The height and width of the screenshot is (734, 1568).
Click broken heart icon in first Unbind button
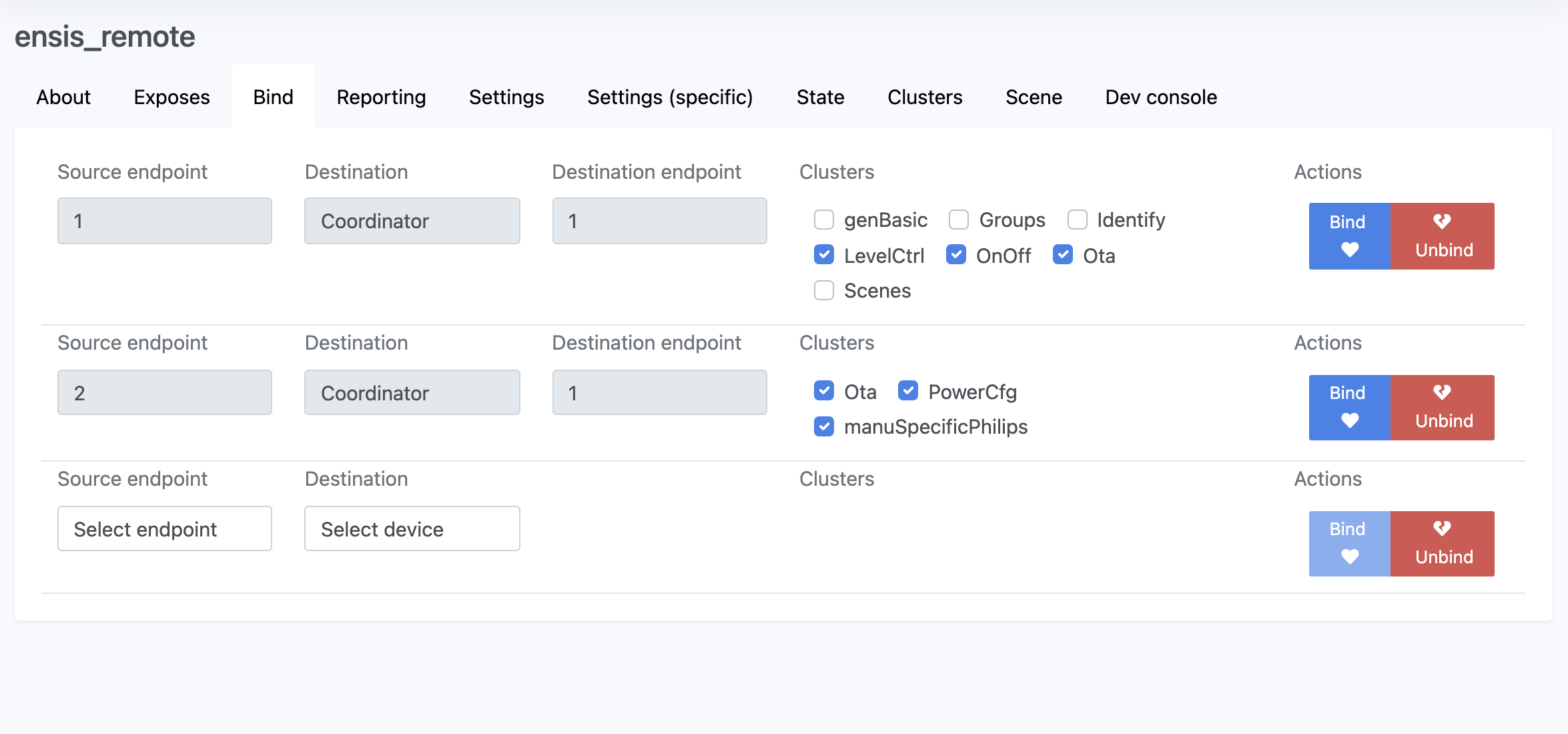point(1442,222)
